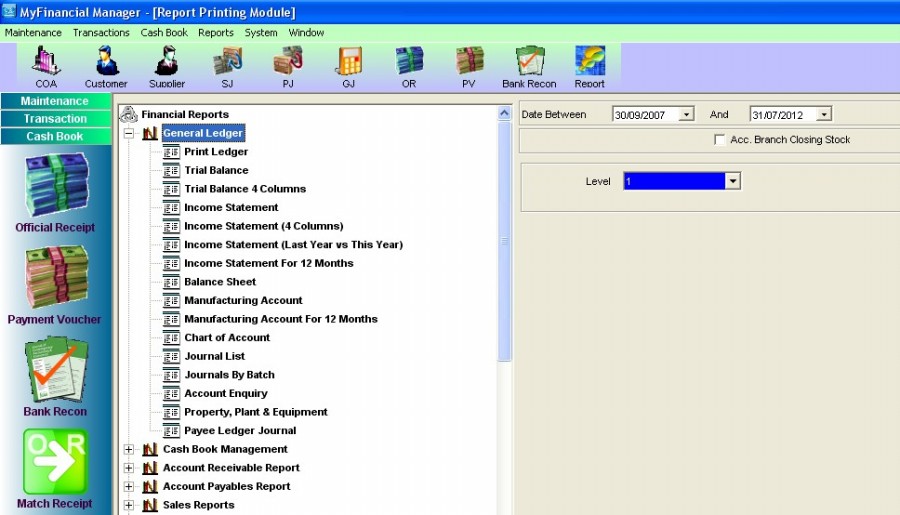Open the Bank Recon toolbar icon
The height and width of the screenshot is (515, 900).
click(x=529, y=61)
